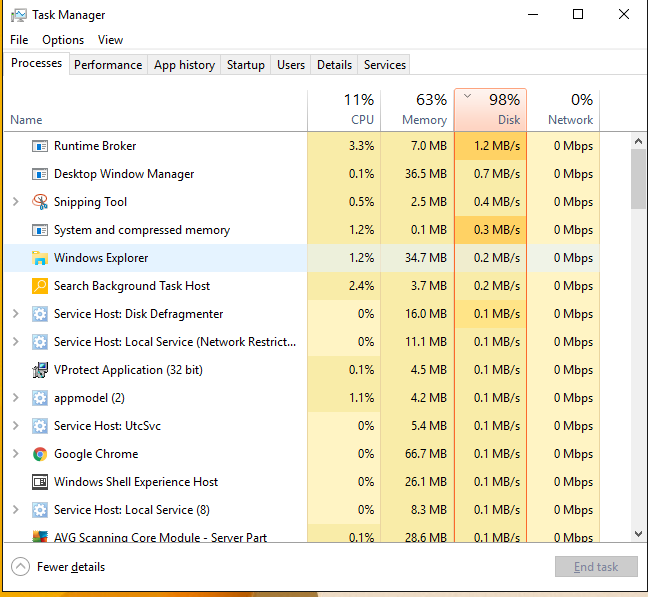Maximize the Task Manager window

(x=578, y=14)
